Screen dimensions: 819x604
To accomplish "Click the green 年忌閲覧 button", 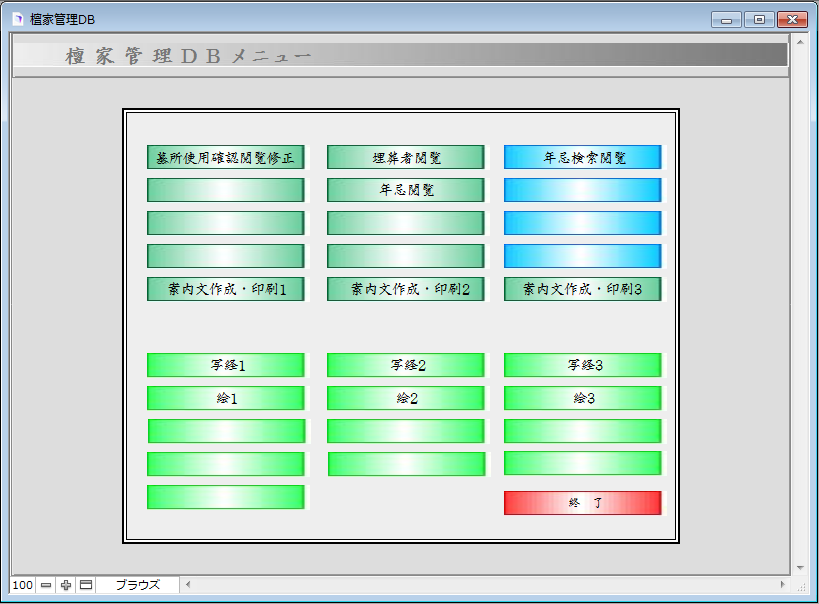I will (406, 190).
